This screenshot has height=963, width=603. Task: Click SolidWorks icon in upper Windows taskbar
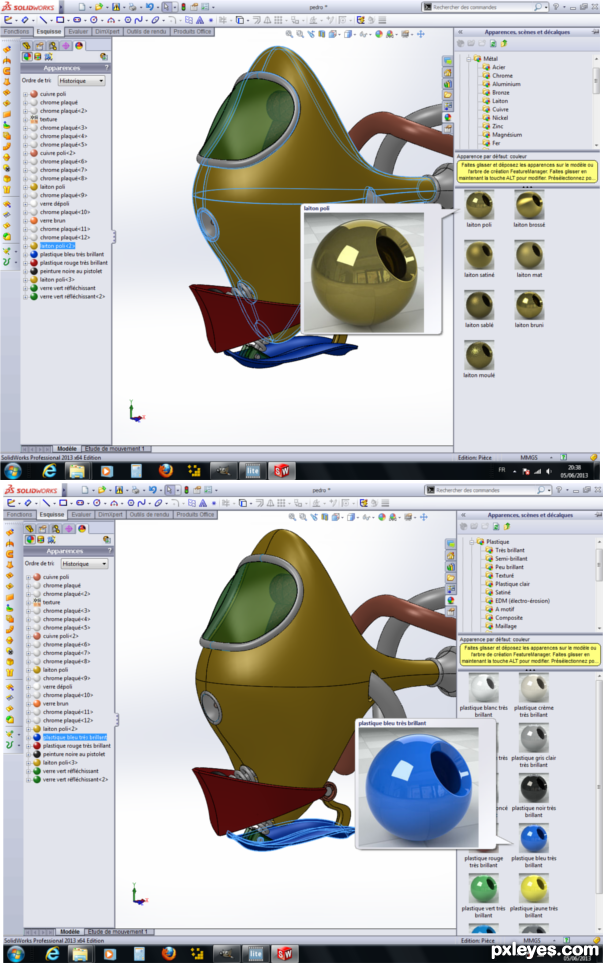[x=282, y=470]
